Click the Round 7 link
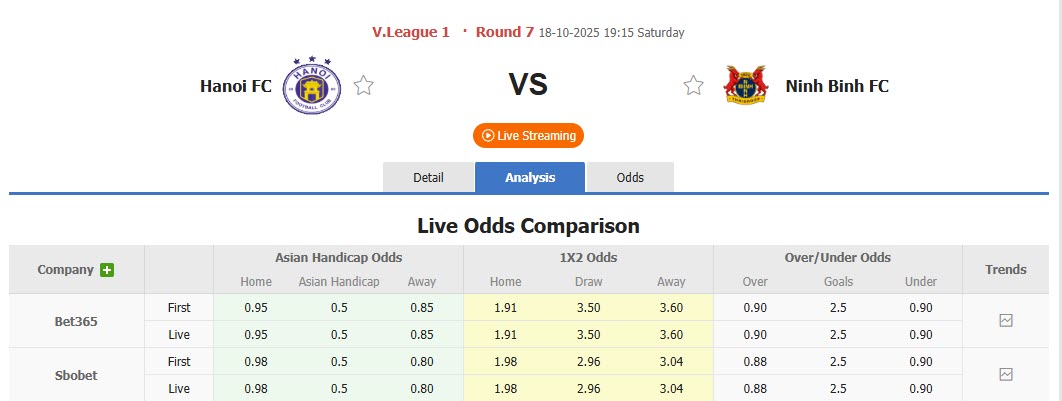The width and height of the screenshot is (1062, 401). [504, 32]
